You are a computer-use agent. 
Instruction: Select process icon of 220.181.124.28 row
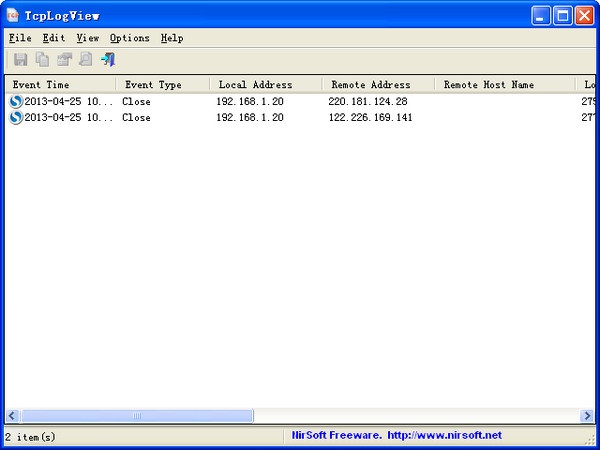(x=16, y=101)
